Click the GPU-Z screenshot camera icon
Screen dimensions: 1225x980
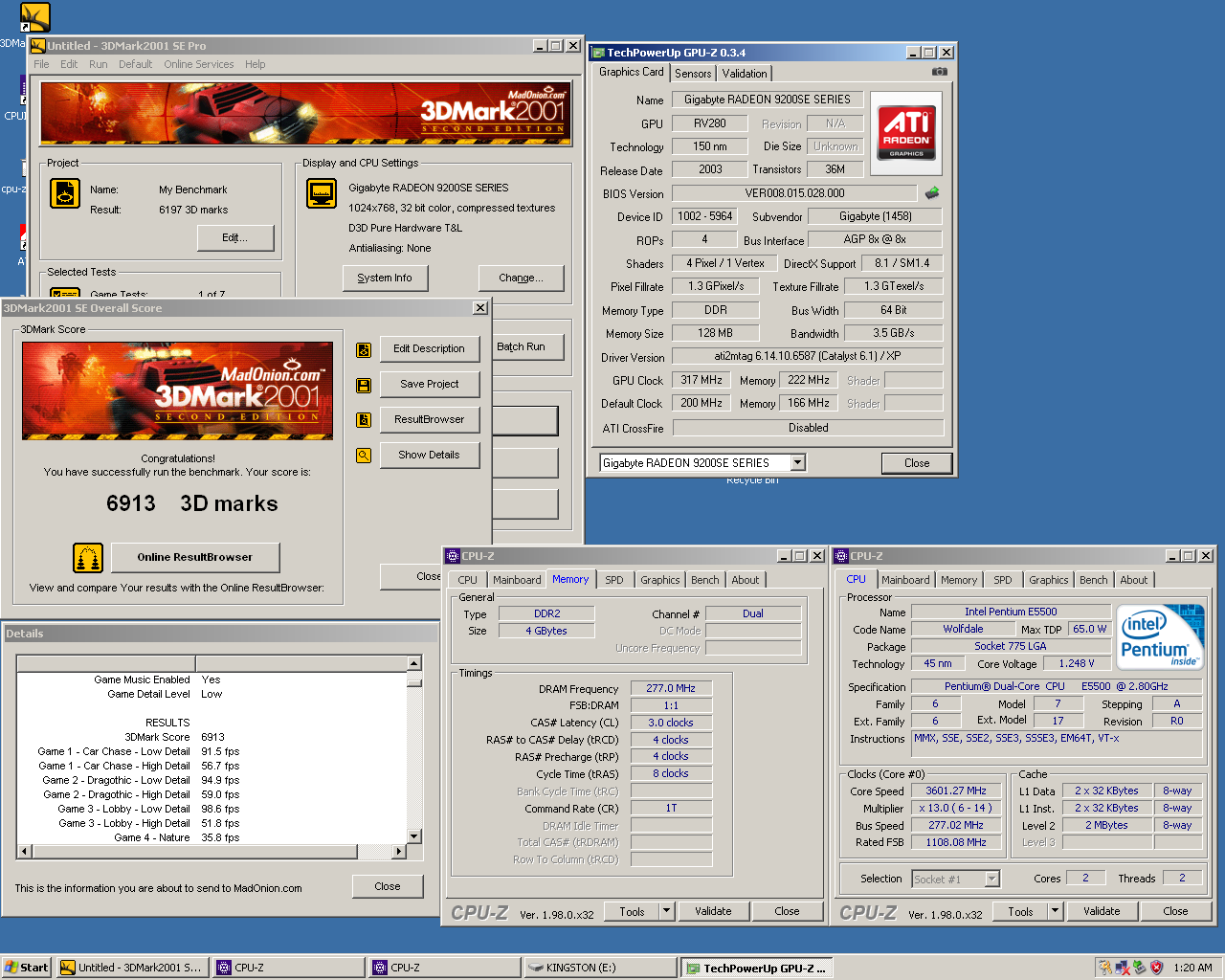coord(940,72)
